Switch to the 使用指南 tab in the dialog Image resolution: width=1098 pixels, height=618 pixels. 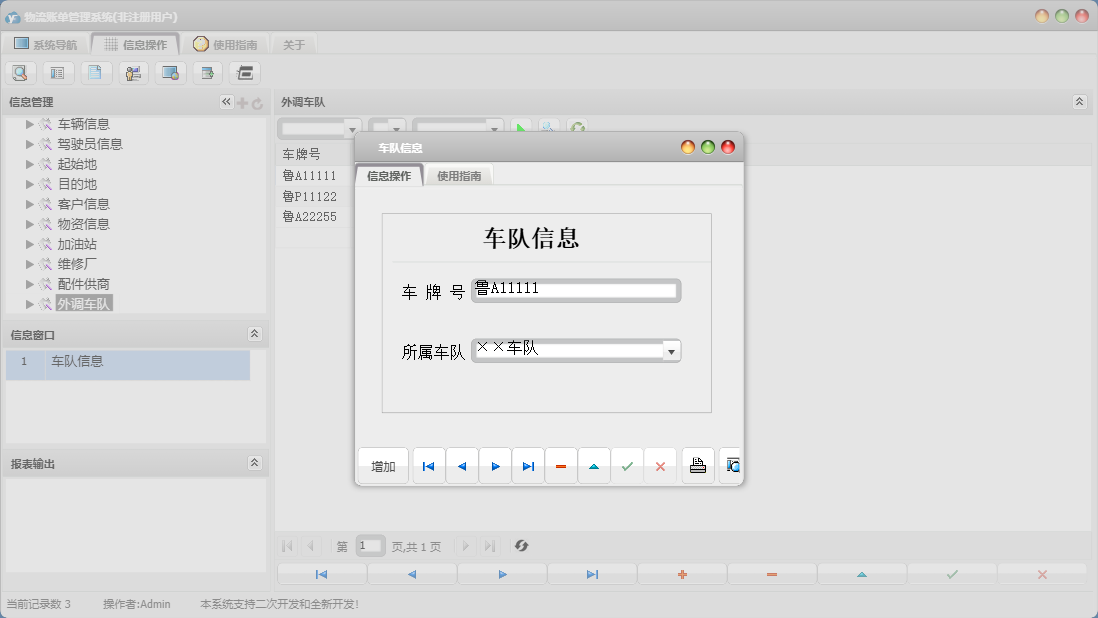coord(459,173)
